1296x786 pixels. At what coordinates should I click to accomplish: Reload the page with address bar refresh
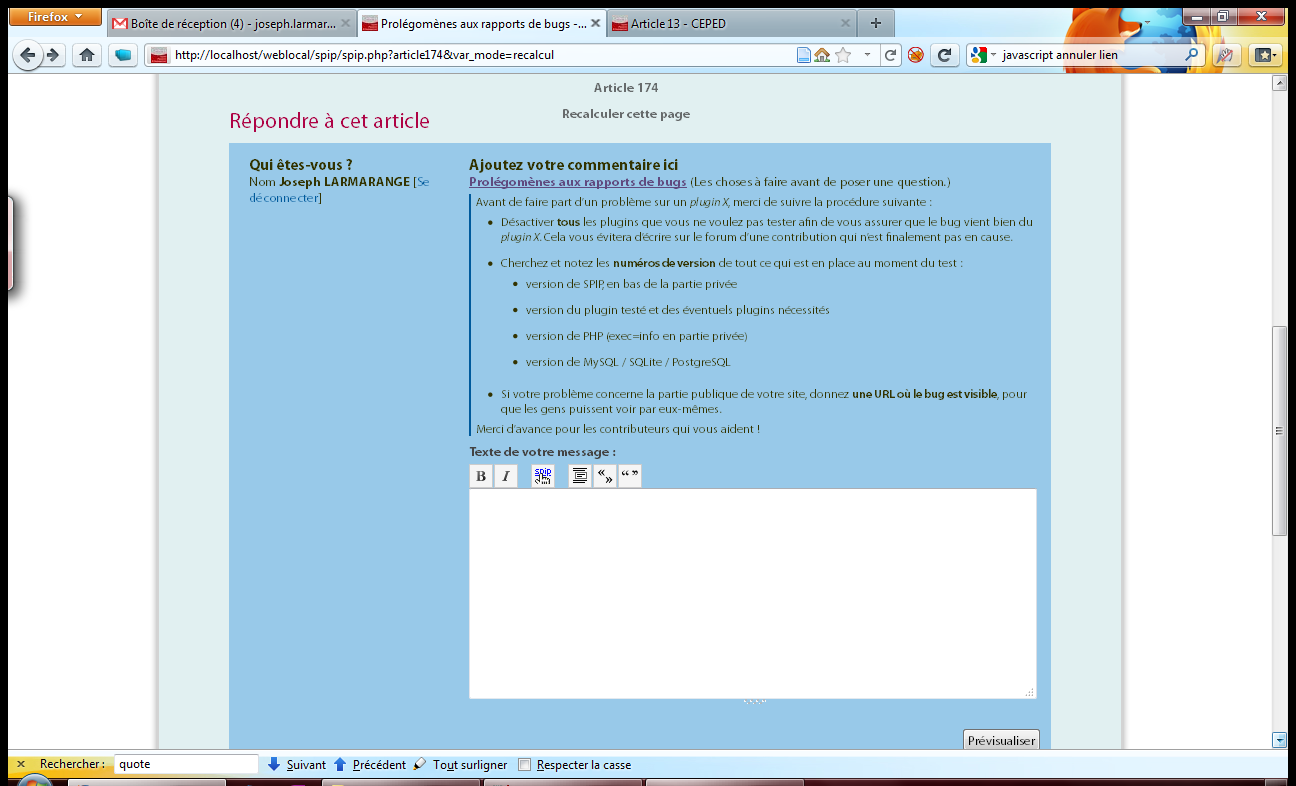pos(889,55)
